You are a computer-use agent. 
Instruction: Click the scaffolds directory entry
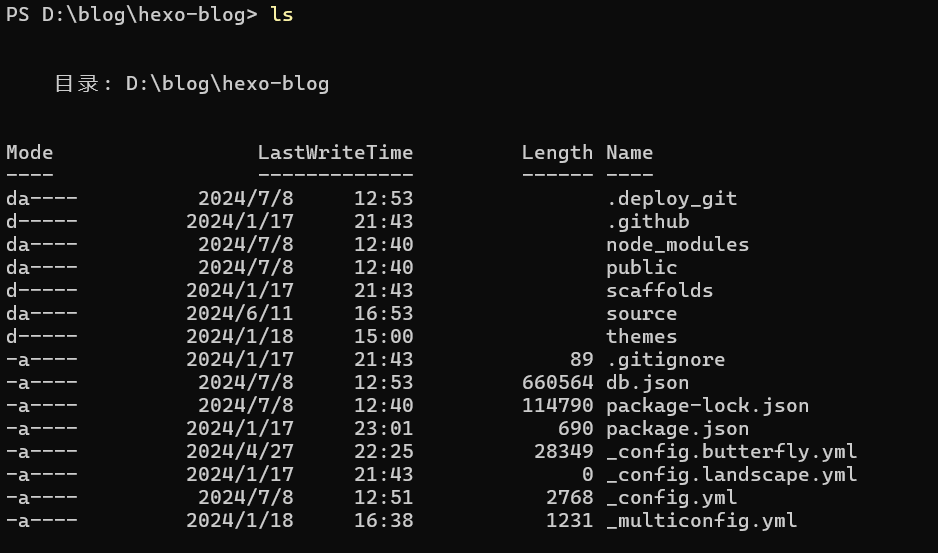659,290
